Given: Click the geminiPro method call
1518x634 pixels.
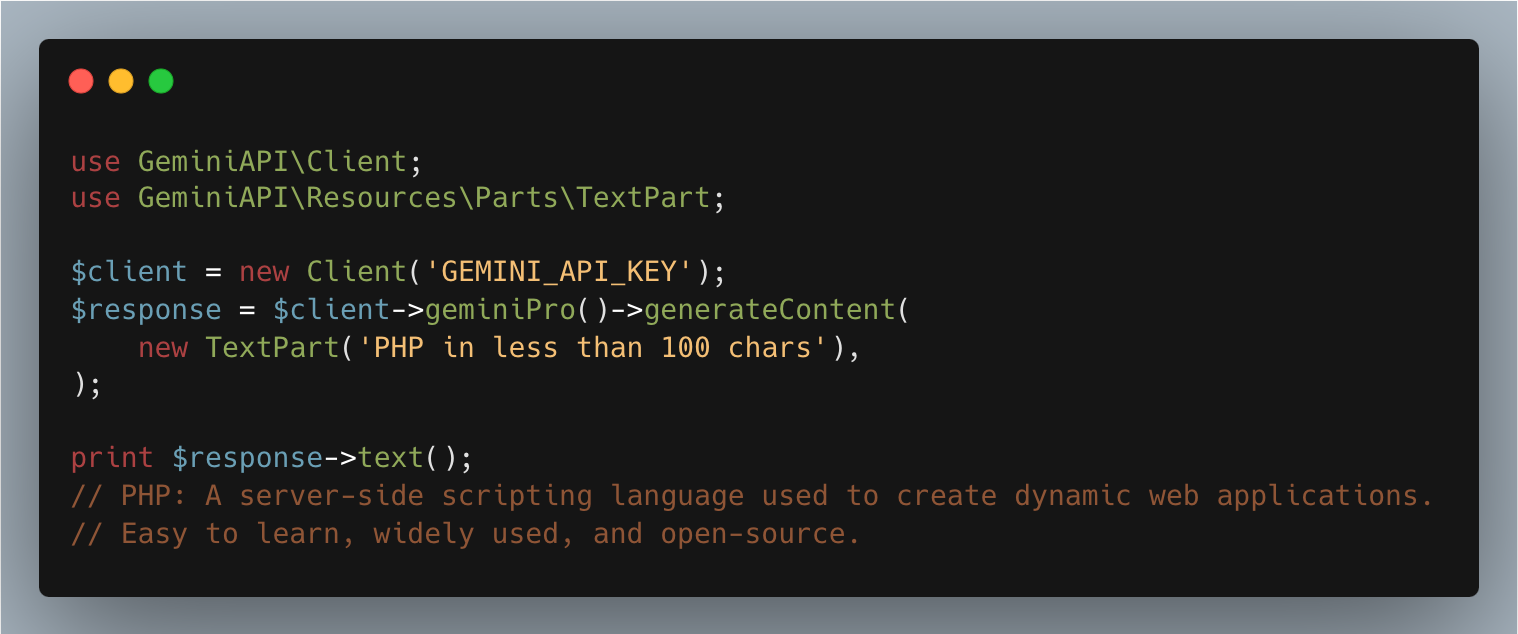Looking at the screenshot, I should (500, 310).
